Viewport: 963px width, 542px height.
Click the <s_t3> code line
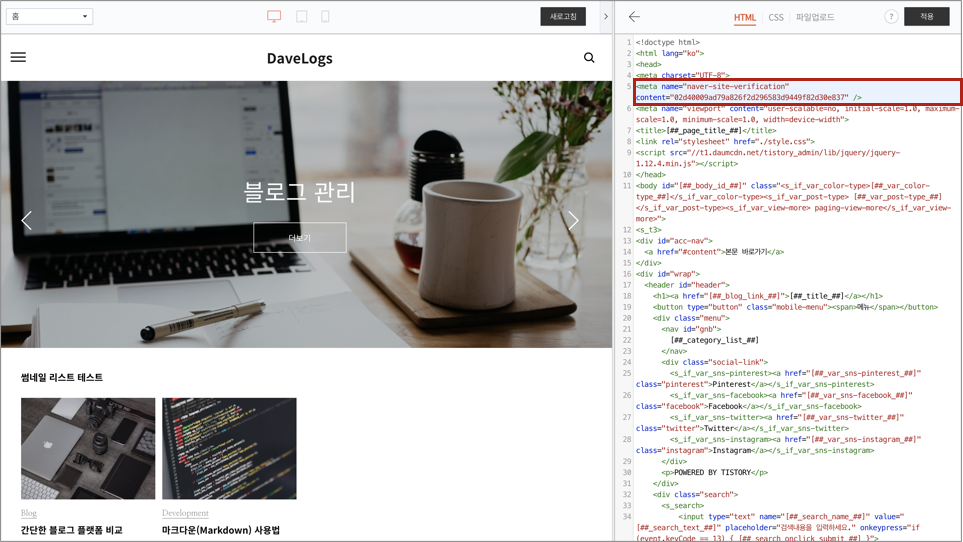click(649, 230)
